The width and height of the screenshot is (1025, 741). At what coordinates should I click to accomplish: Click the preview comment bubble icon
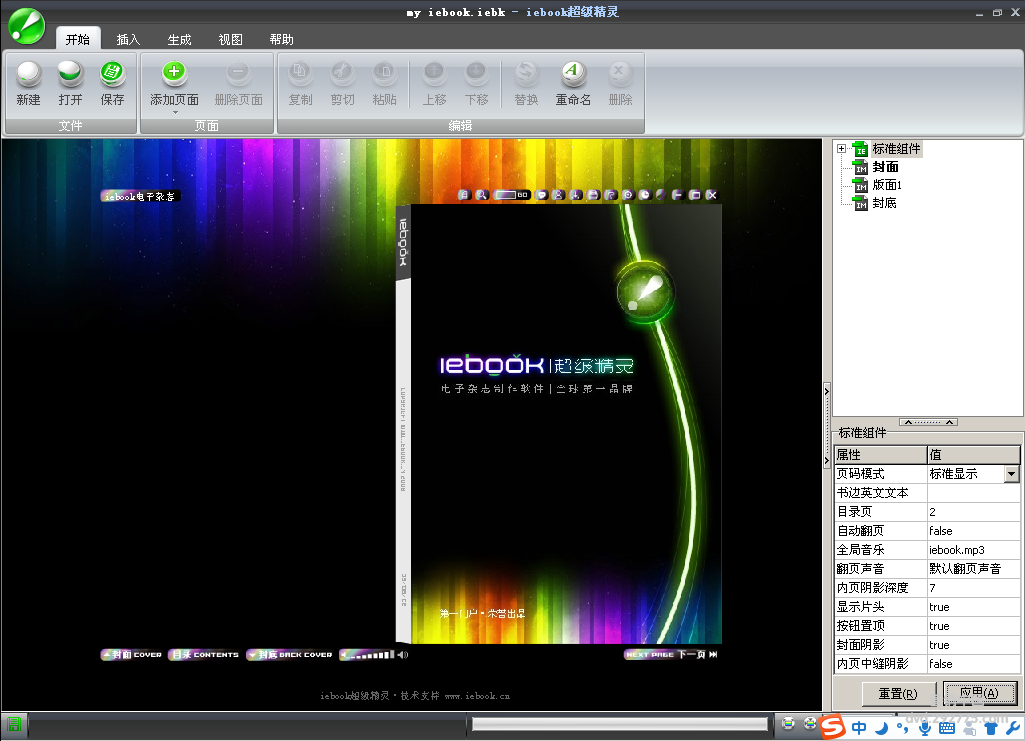click(x=541, y=195)
